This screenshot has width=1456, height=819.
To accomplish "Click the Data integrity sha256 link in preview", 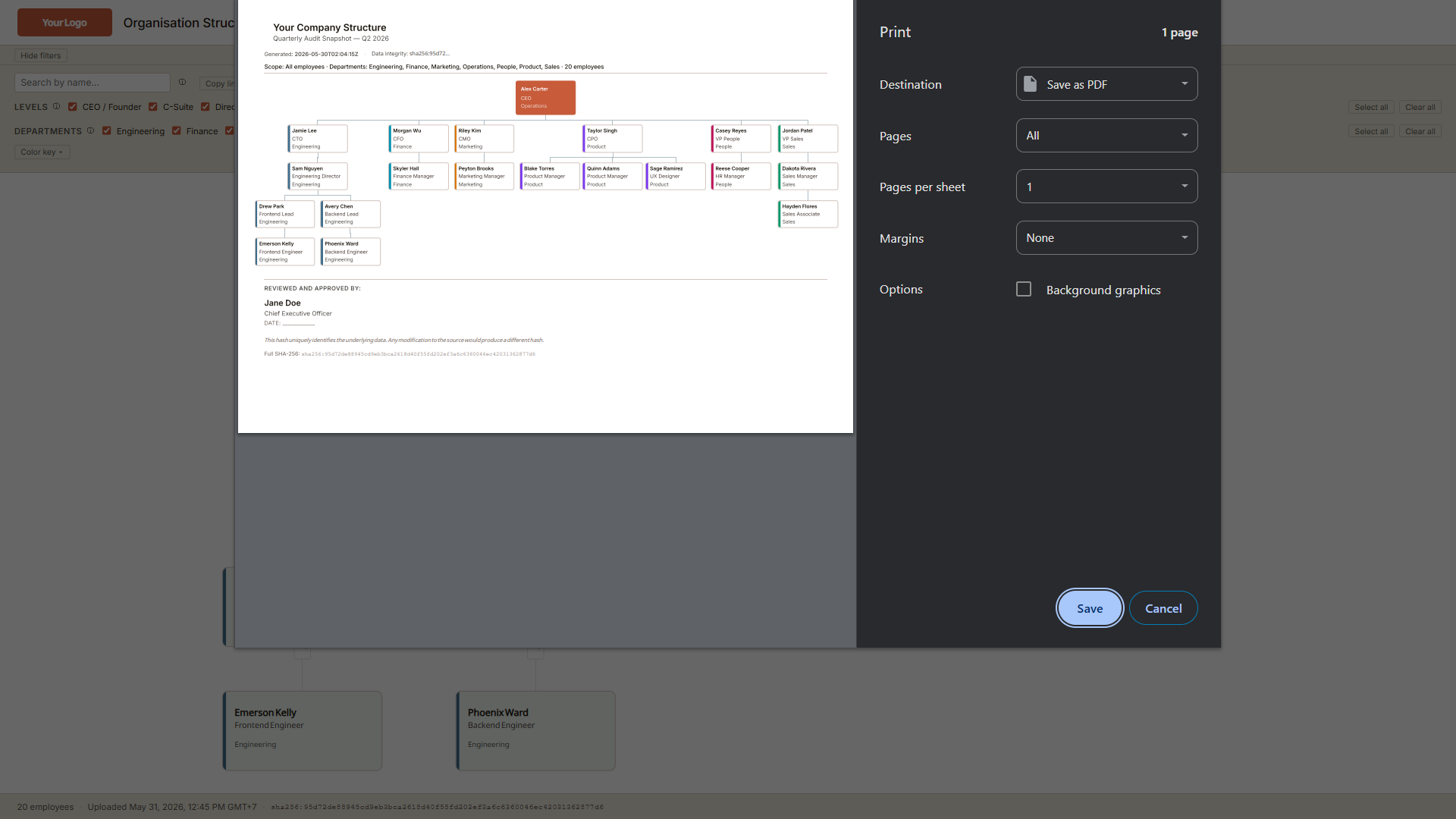I will [x=429, y=54].
